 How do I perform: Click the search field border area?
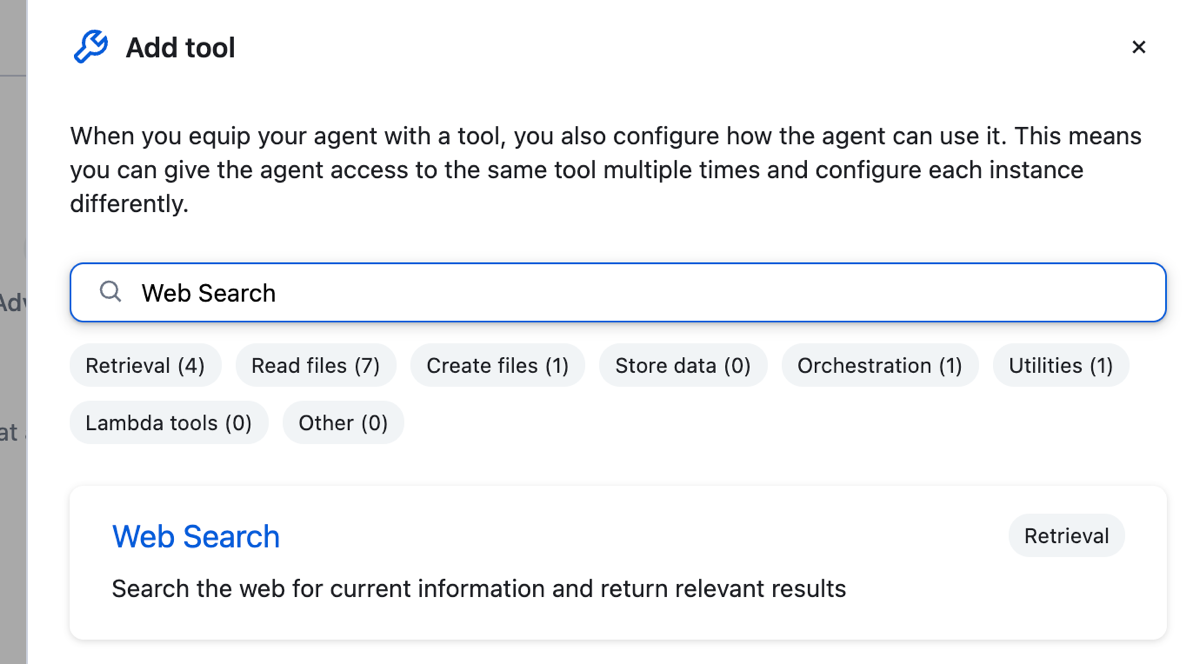click(x=617, y=265)
